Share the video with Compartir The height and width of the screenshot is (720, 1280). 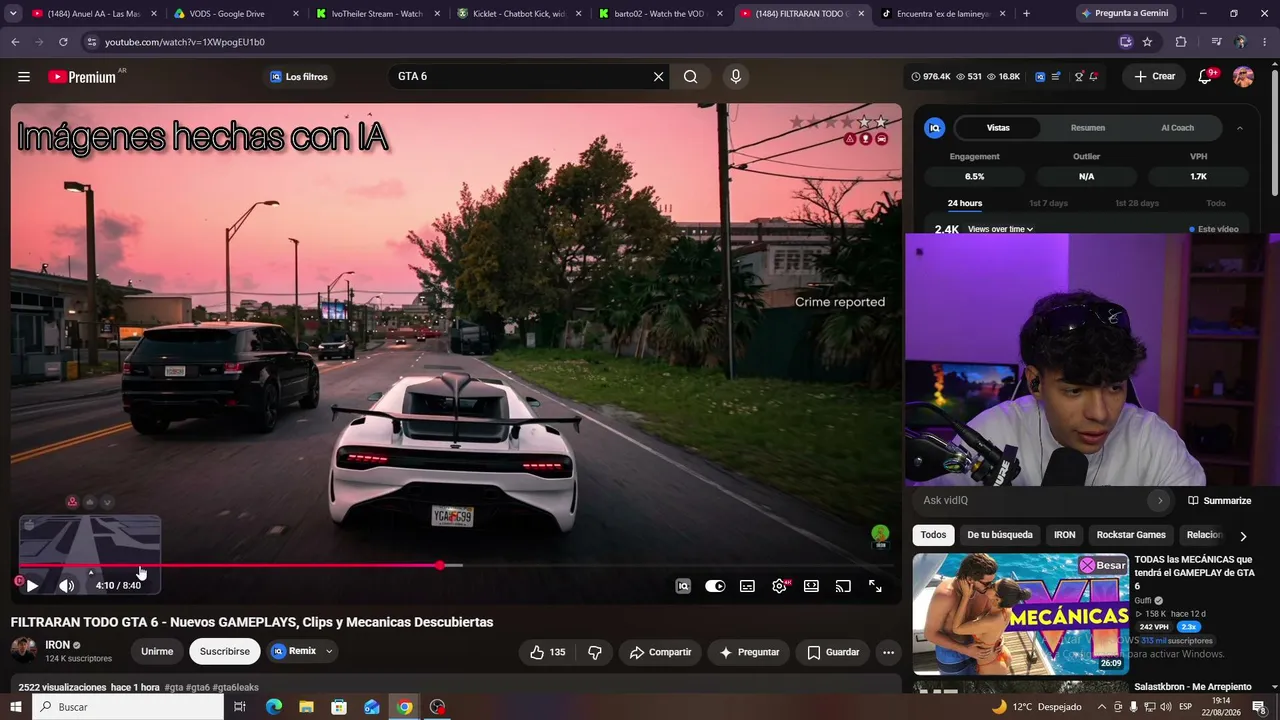(x=660, y=652)
